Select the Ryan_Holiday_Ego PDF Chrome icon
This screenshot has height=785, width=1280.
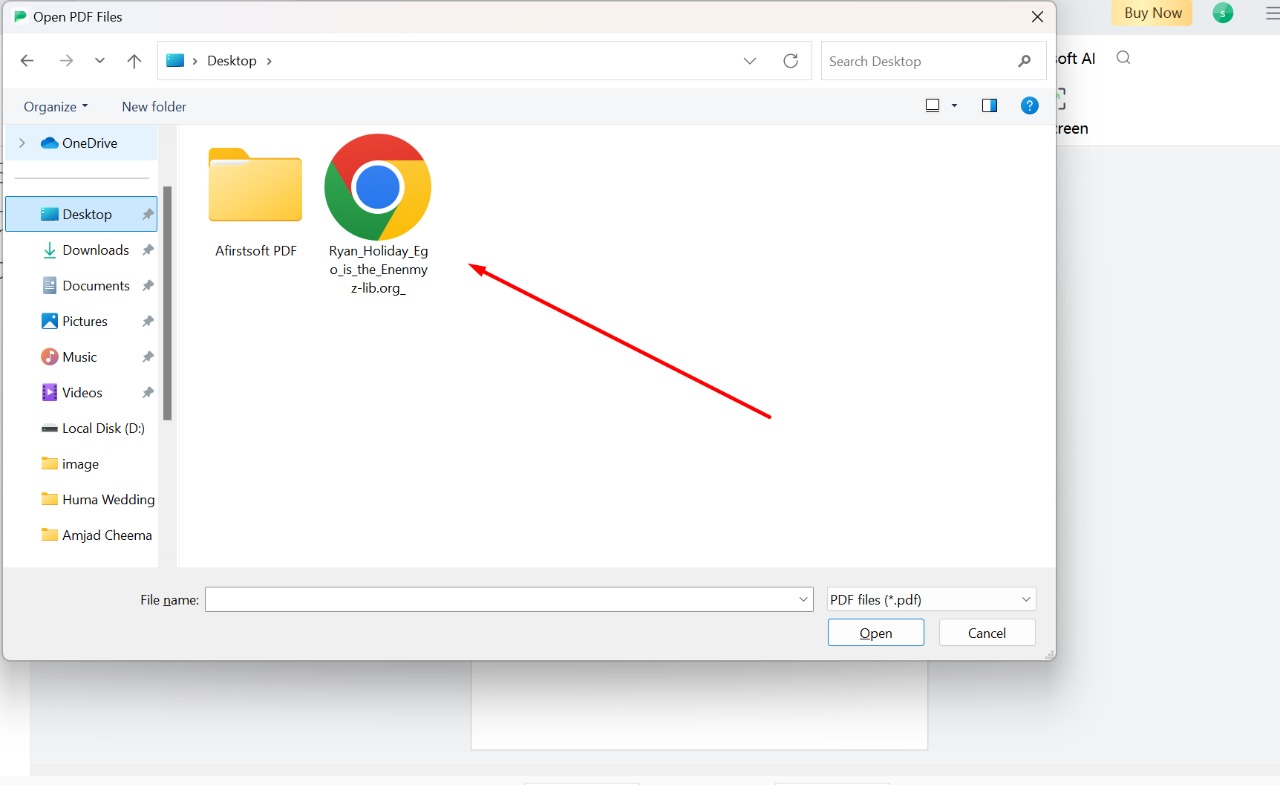click(378, 187)
